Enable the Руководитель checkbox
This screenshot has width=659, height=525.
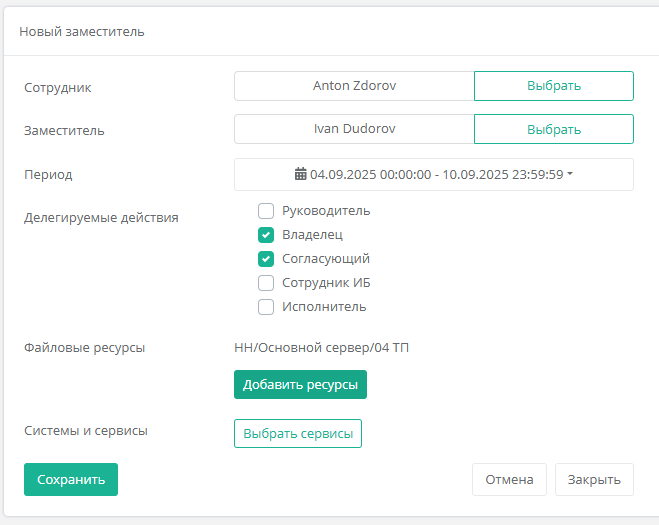tap(266, 211)
